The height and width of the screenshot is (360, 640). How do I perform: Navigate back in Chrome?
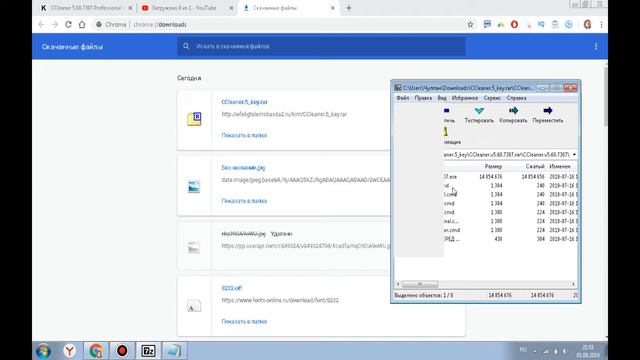pyautogui.click(x=41, y=24)
